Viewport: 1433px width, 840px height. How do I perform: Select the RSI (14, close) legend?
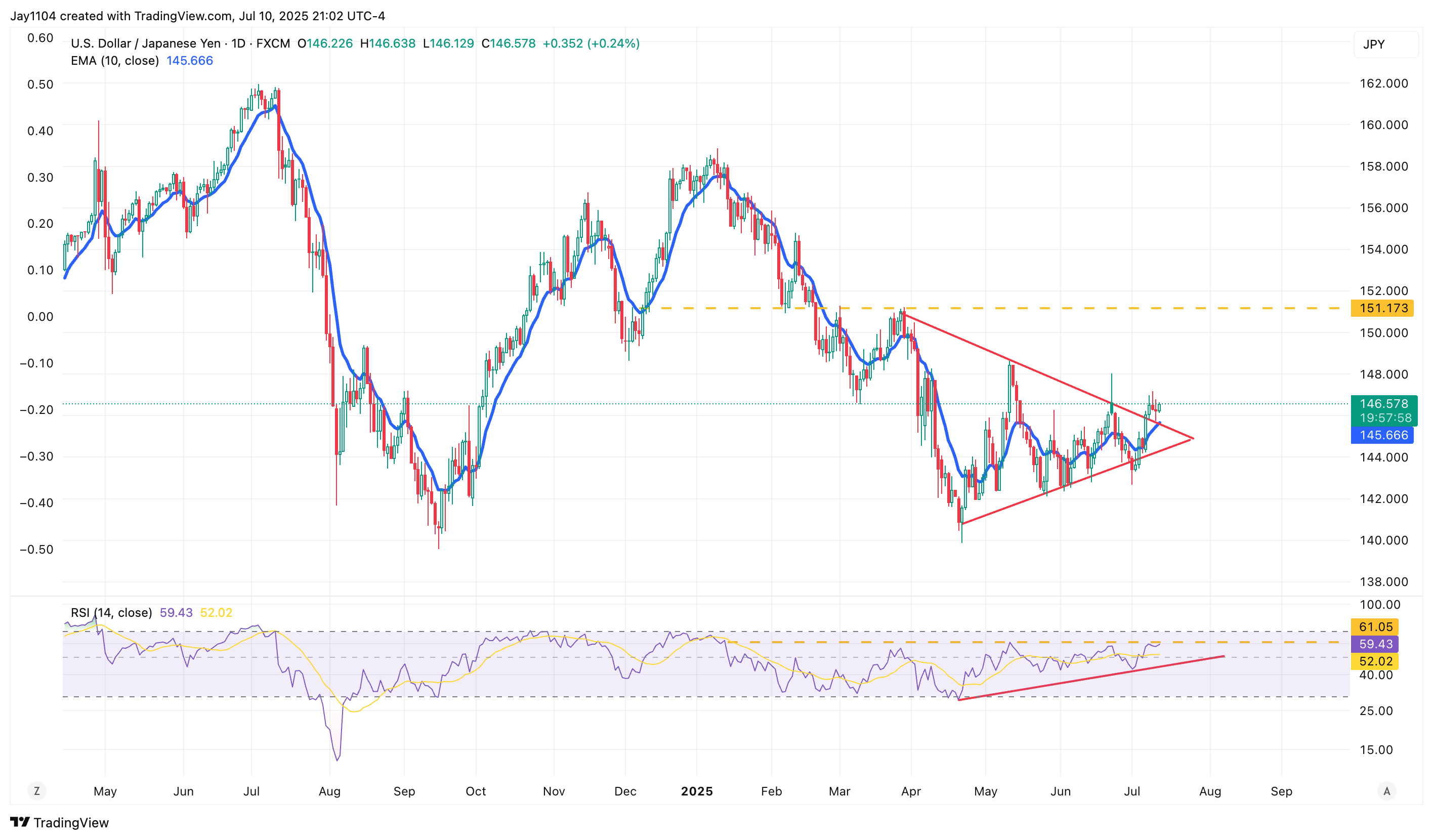pyautogui.click(x=111, y=612)
